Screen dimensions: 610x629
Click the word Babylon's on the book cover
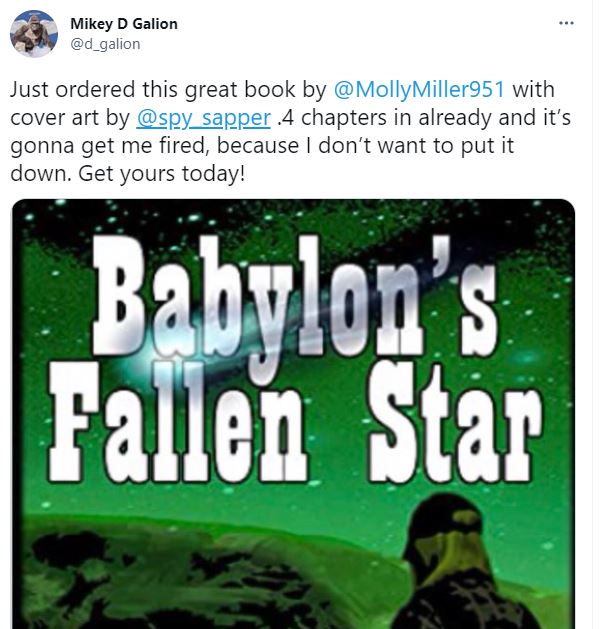[x=296, y=297]
